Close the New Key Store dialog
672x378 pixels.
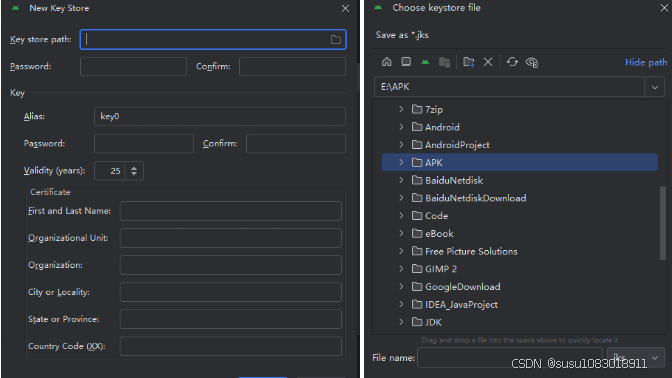click(345, 9)
